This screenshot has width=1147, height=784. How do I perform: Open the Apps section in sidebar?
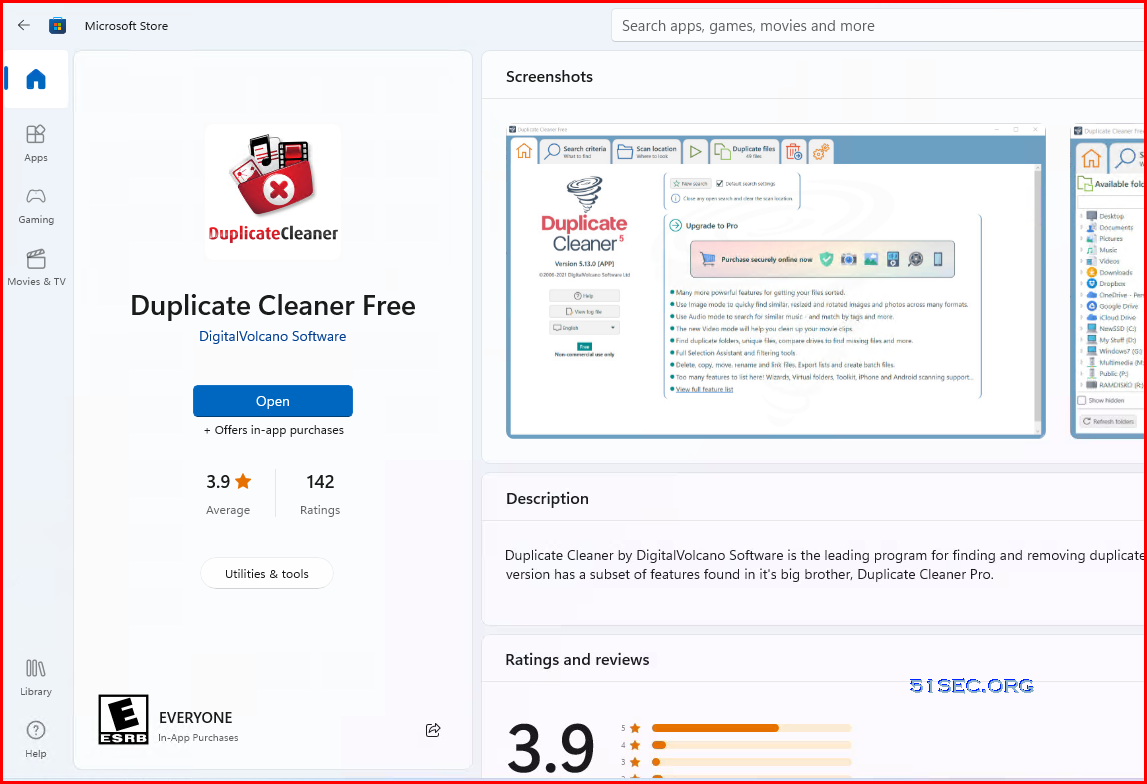click(36, 144)
